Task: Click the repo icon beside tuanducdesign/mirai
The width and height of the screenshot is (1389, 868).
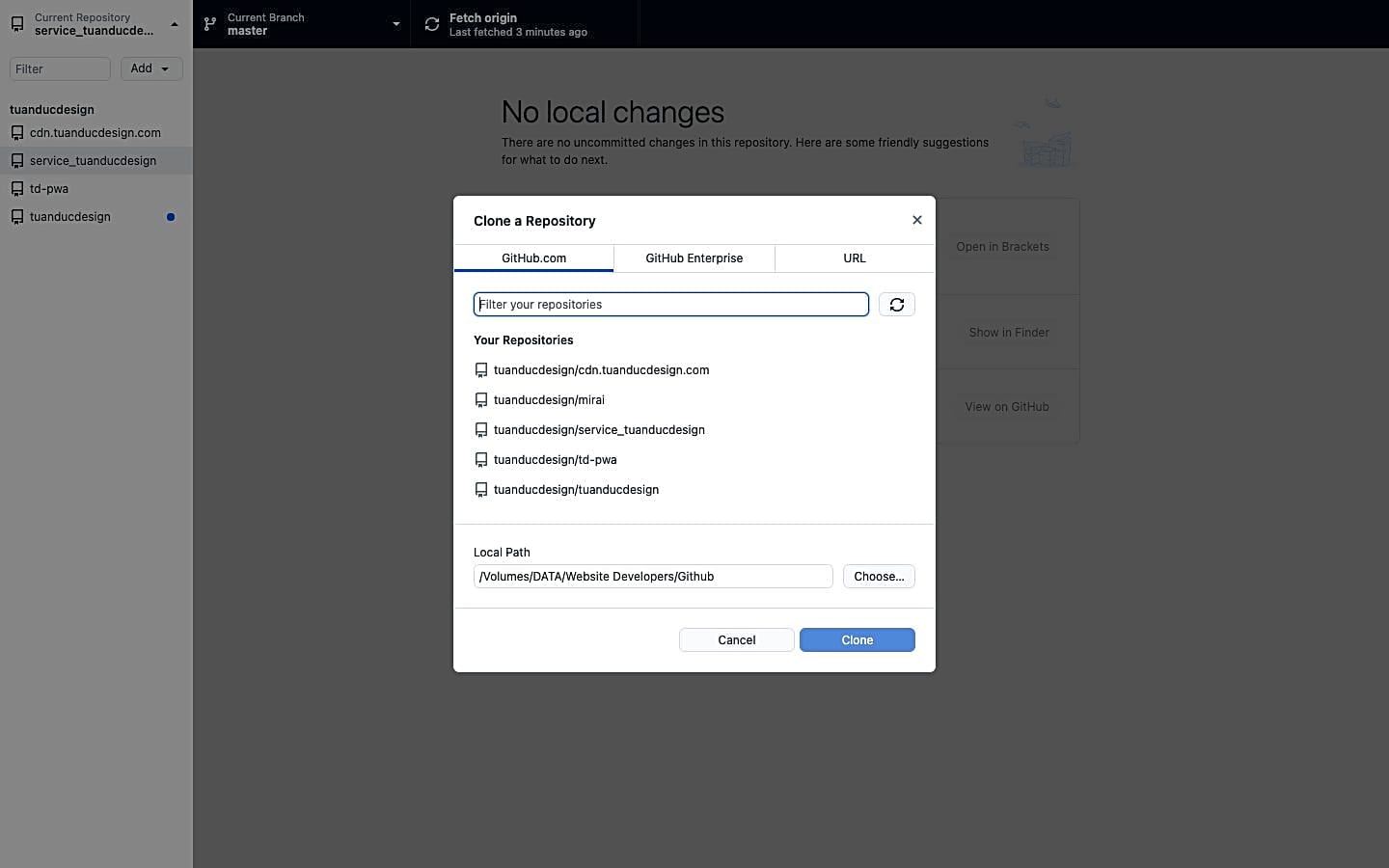Action: click(481, 400)
